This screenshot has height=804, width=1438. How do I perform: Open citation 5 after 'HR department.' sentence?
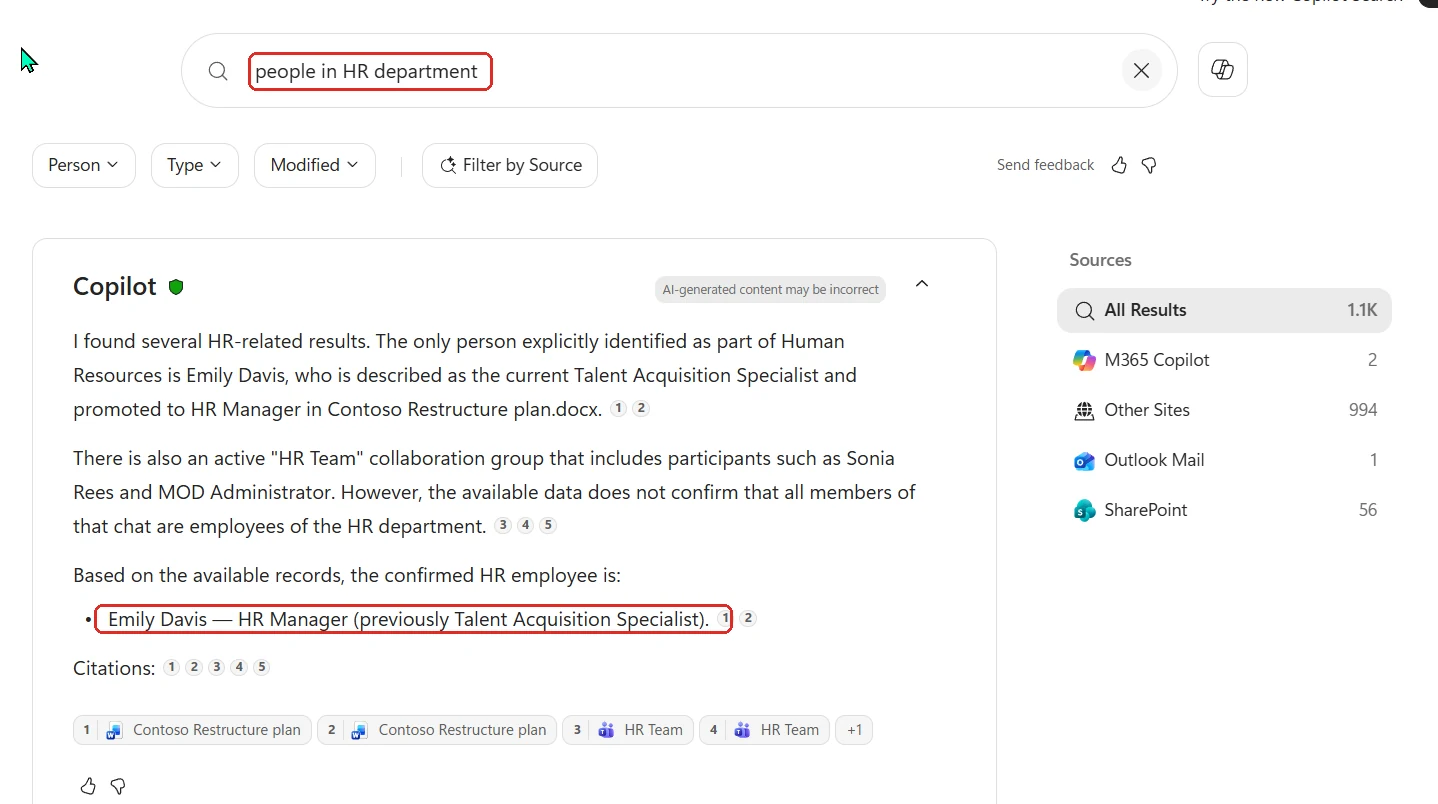(x=548, y=525)
